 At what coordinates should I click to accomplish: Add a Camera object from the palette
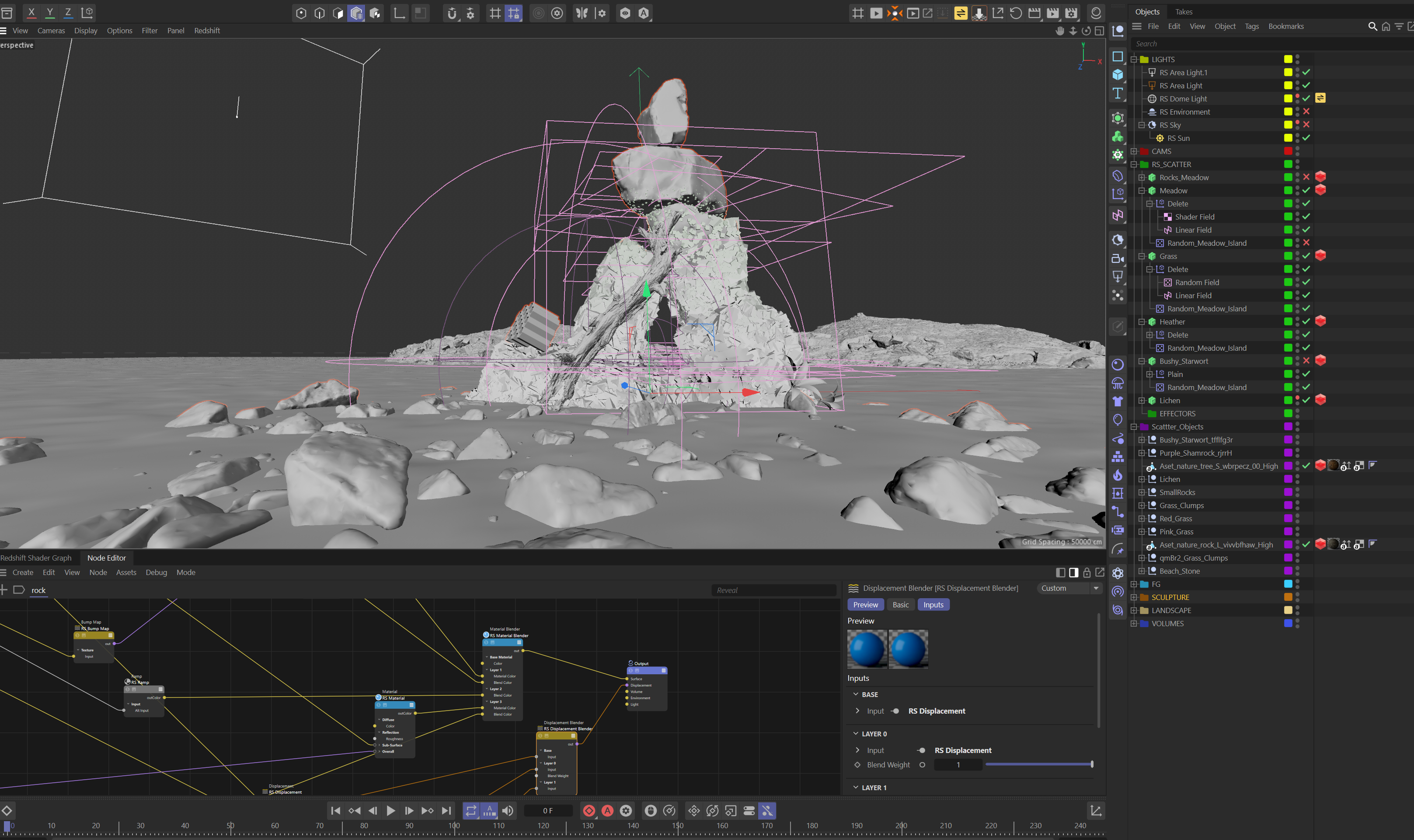coord(1118,259)
